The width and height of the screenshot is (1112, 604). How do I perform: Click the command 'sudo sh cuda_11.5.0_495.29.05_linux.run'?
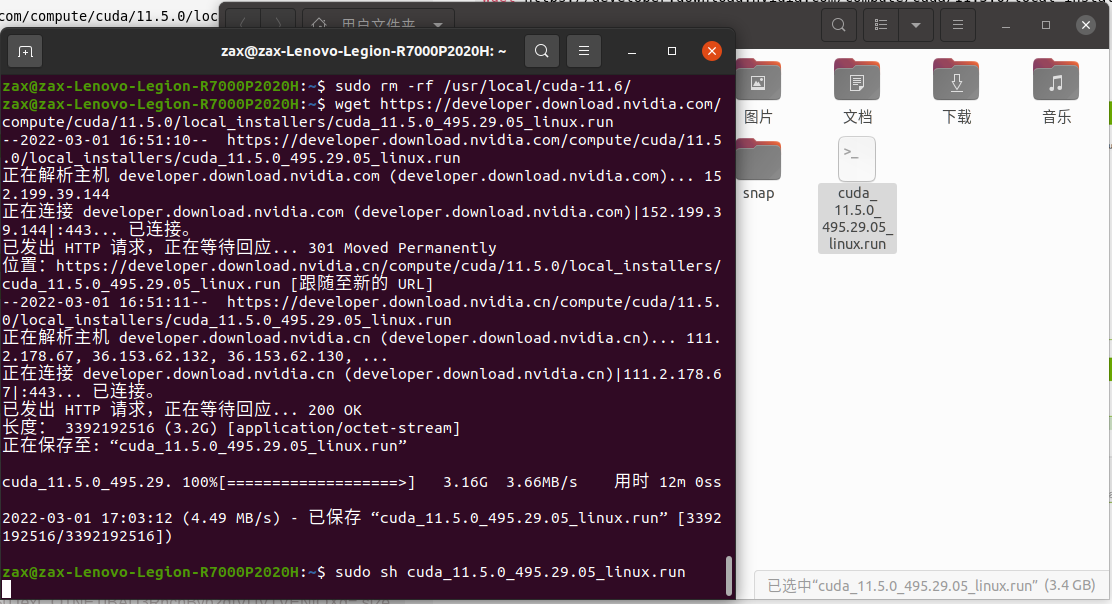coord(510,572)
